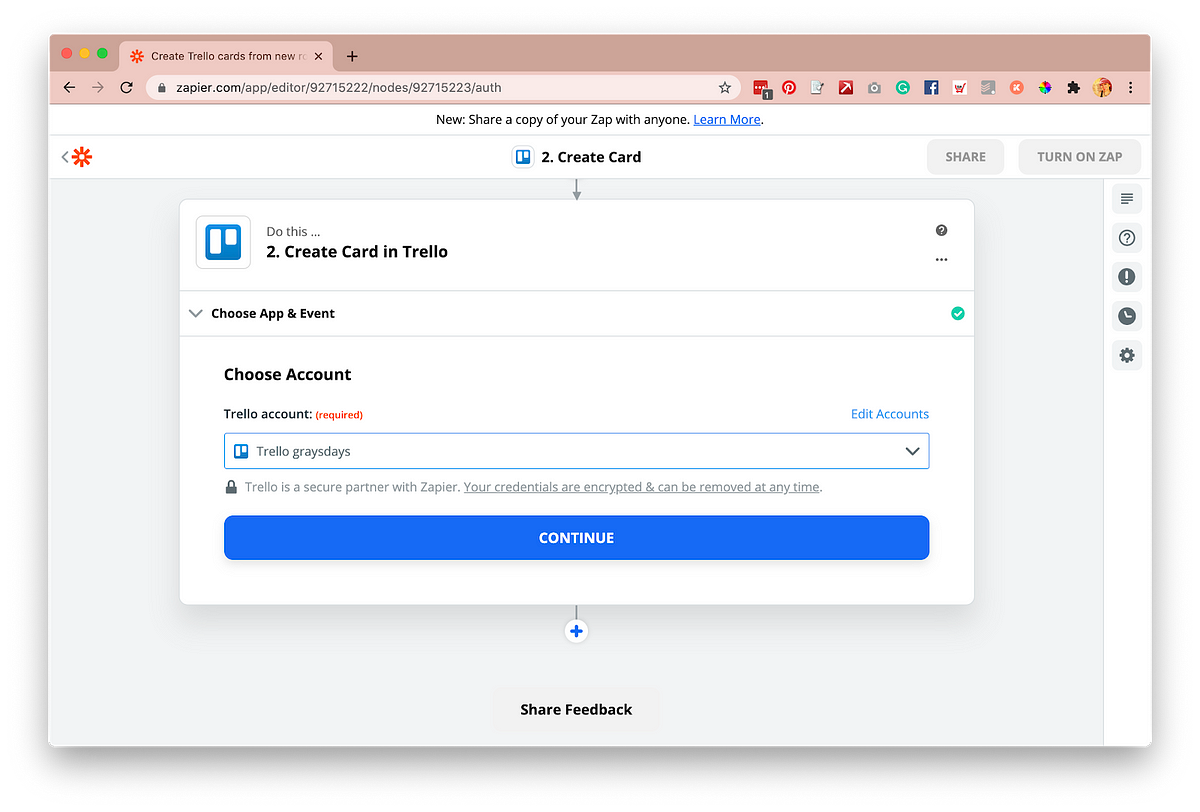Viewport: 1200px width, 812px height.
Task: Open the Chrome extensions puzzle icon
Action: tap(1073, 88)
